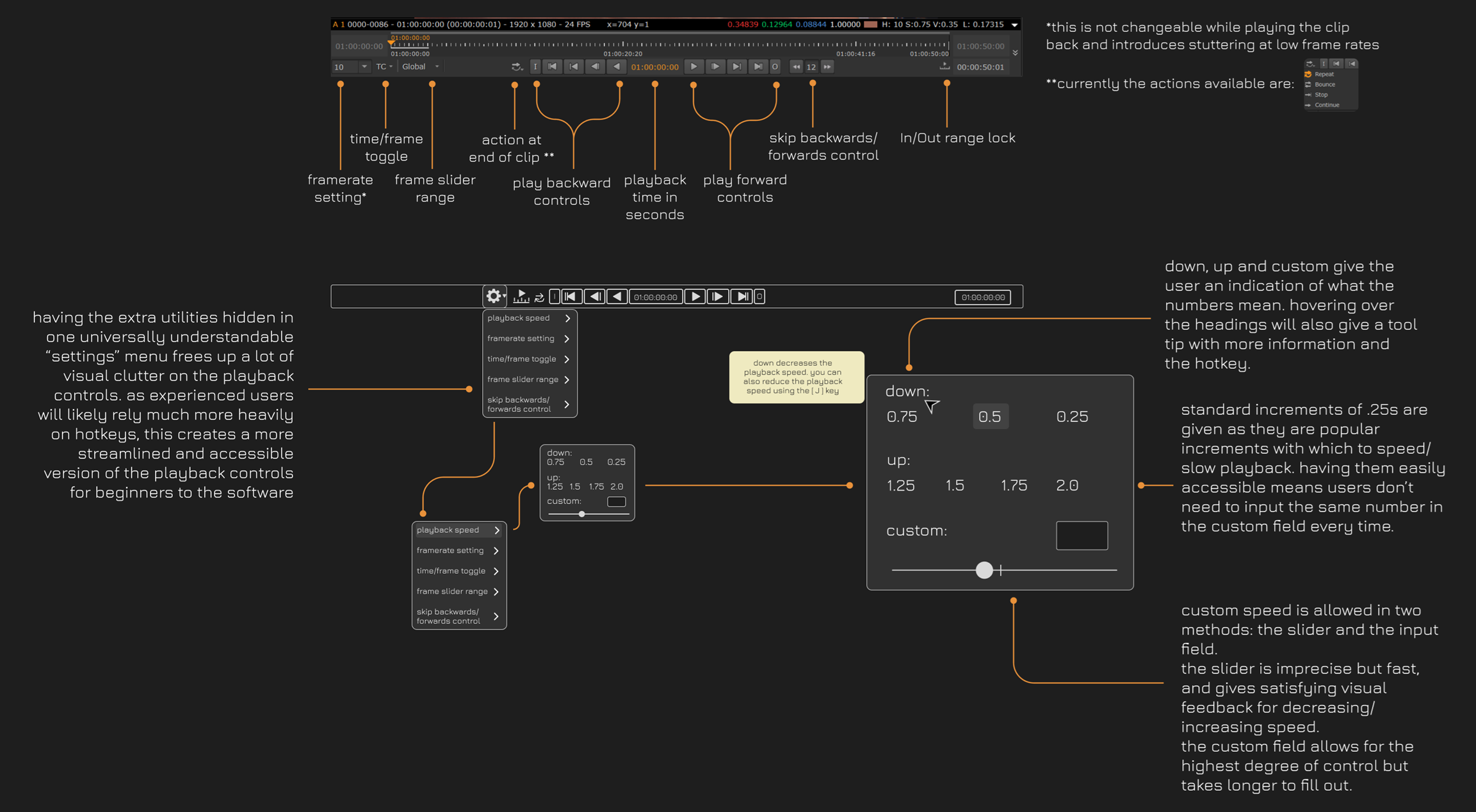Toggle the Out point 'O' button in original bar
Viewport: 1476px width, 812px height.
pos(775,67)
